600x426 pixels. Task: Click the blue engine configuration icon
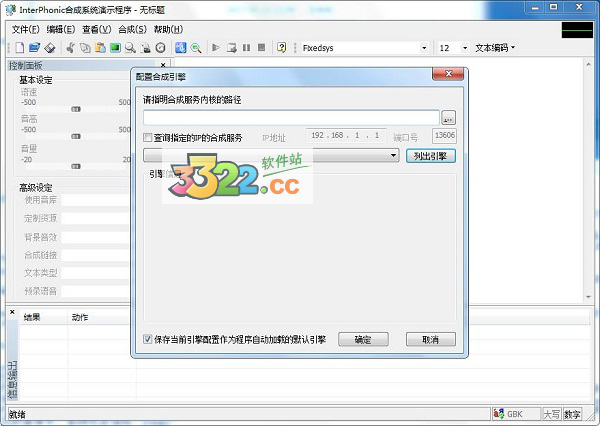tap(181, 48)
